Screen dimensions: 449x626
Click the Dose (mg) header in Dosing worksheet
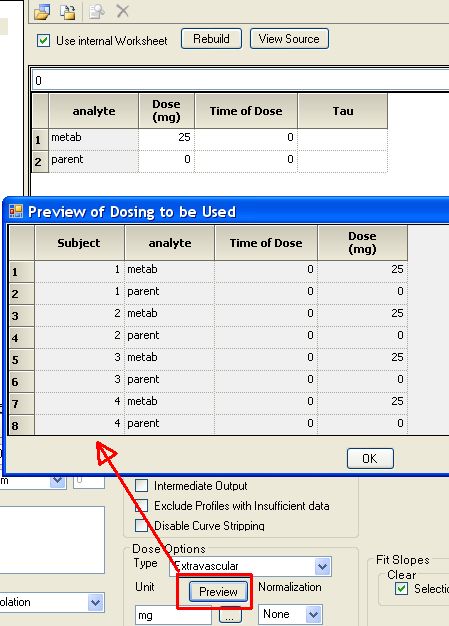[x=166, y=111]
